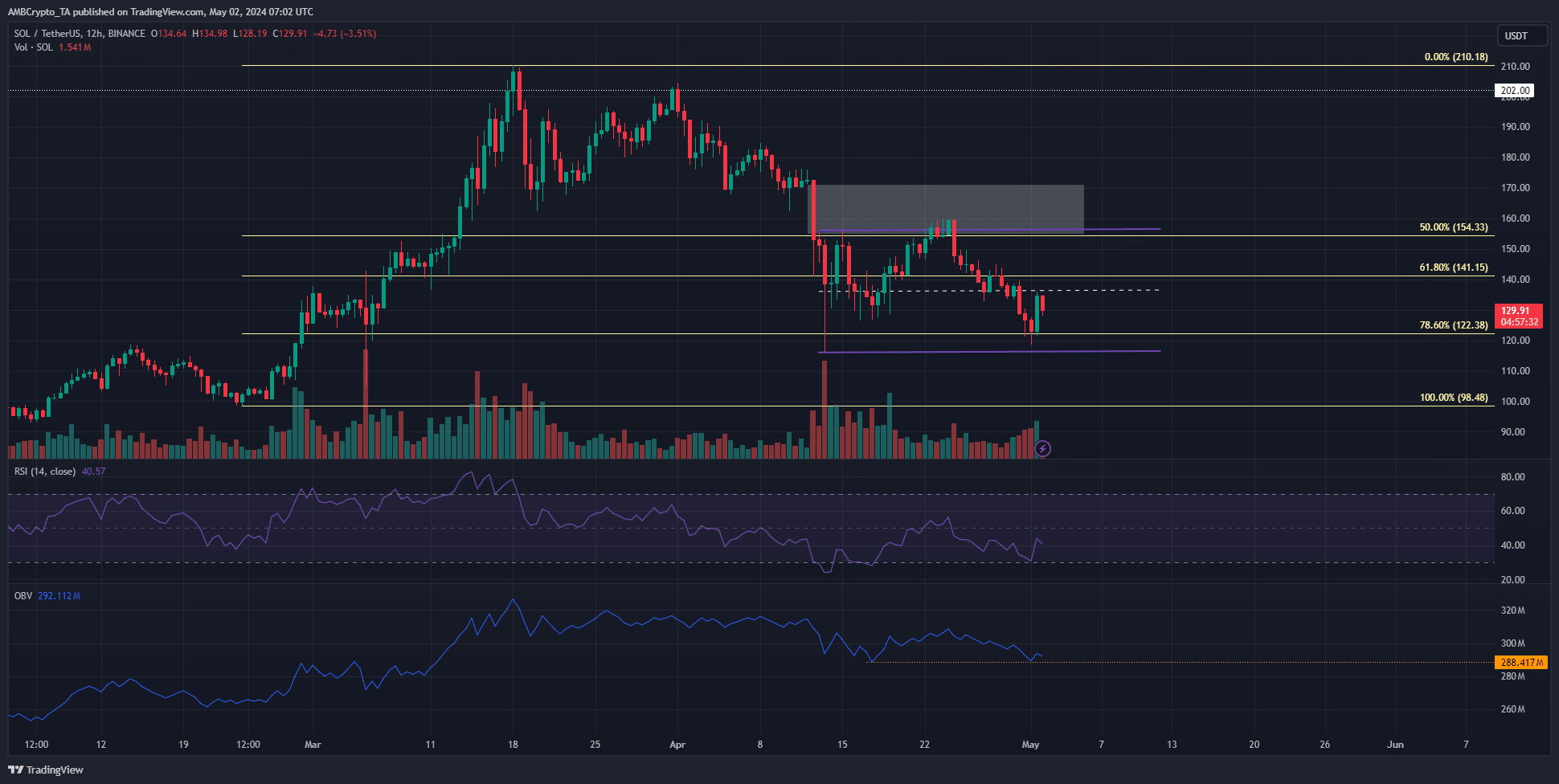Screen dimensions: 1559x784
Task: Click the −4.73 (−3.51%) change value
Action: (x=344, y=34)
